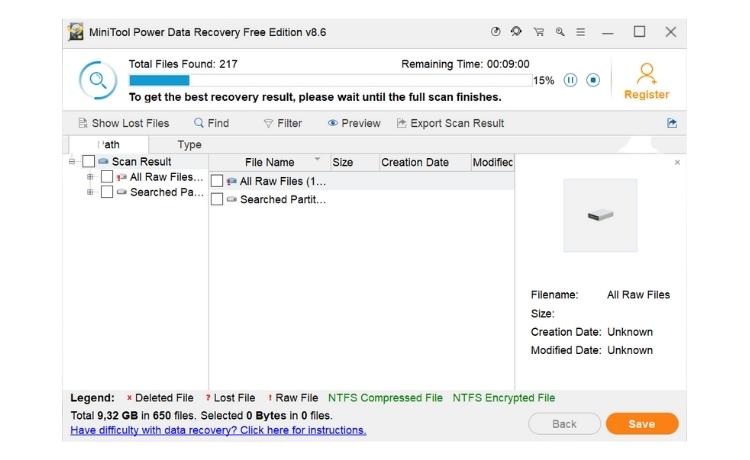Screen dimensions: 750x460
Task: Click the File Name sort arrow
Action: (317, 158)
